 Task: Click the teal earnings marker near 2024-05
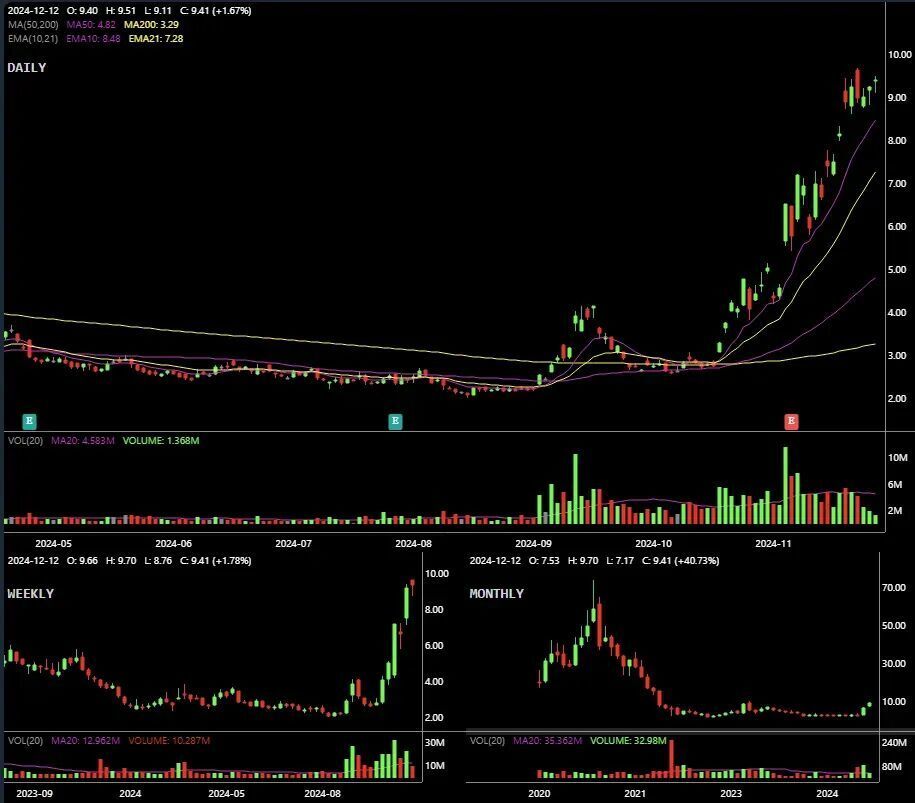29,421
